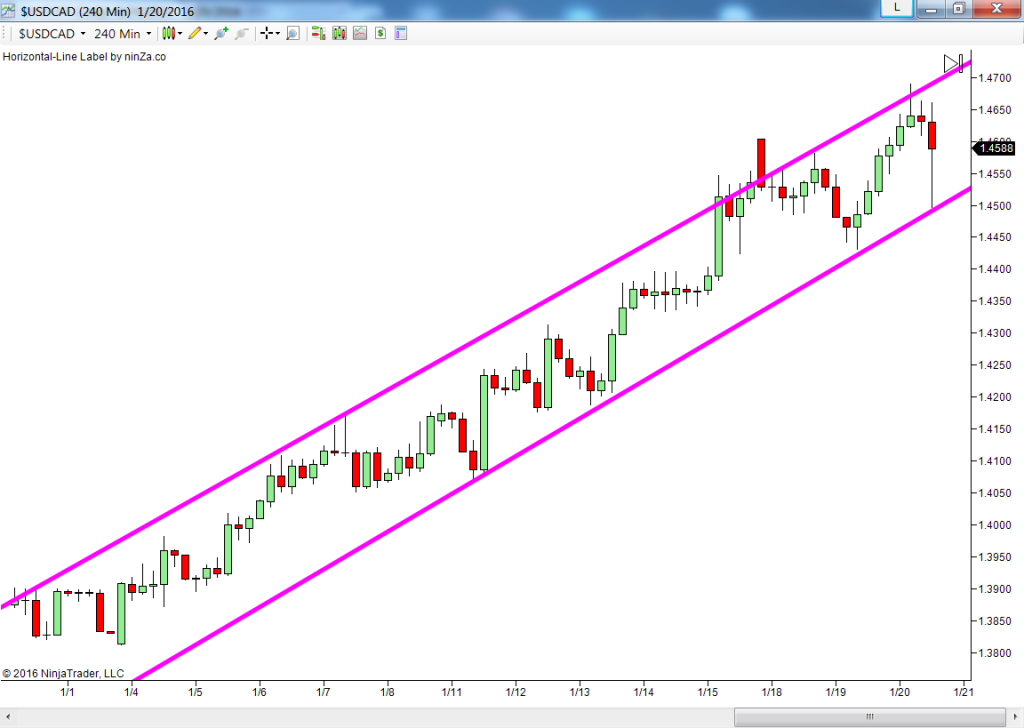Open the Strategies dollar icon
1024x728 pixels.
click(x=381, y=33)
